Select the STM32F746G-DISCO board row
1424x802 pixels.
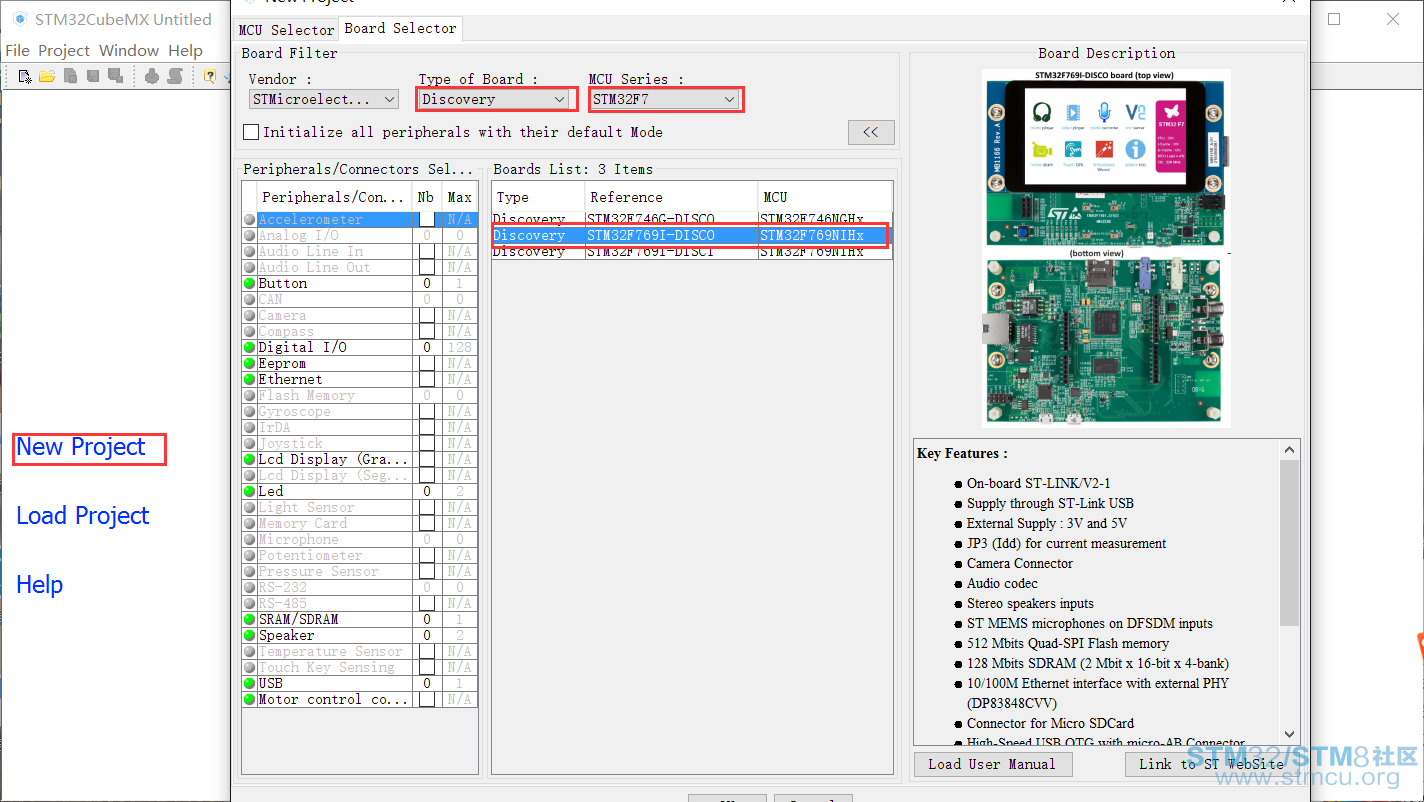(691, 219)
